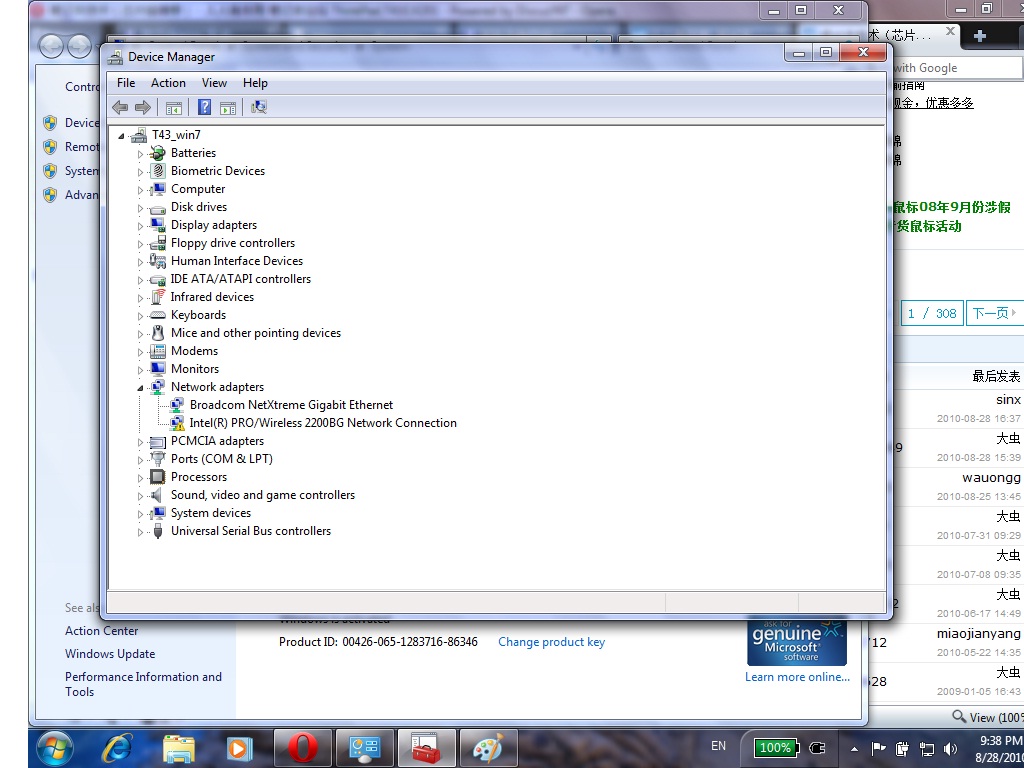Select the Network adapters label
This screenshot has width=1024, height=768.
click(217, 387)
